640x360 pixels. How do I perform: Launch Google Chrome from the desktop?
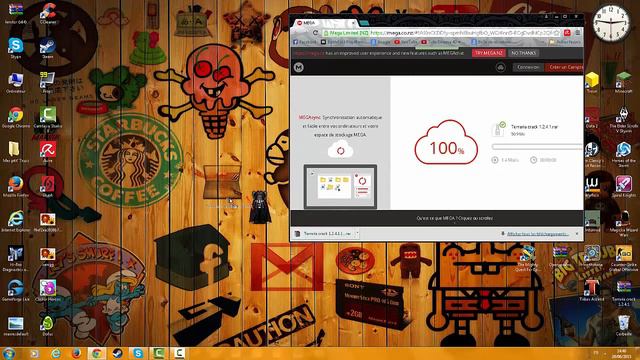[16, 118]
